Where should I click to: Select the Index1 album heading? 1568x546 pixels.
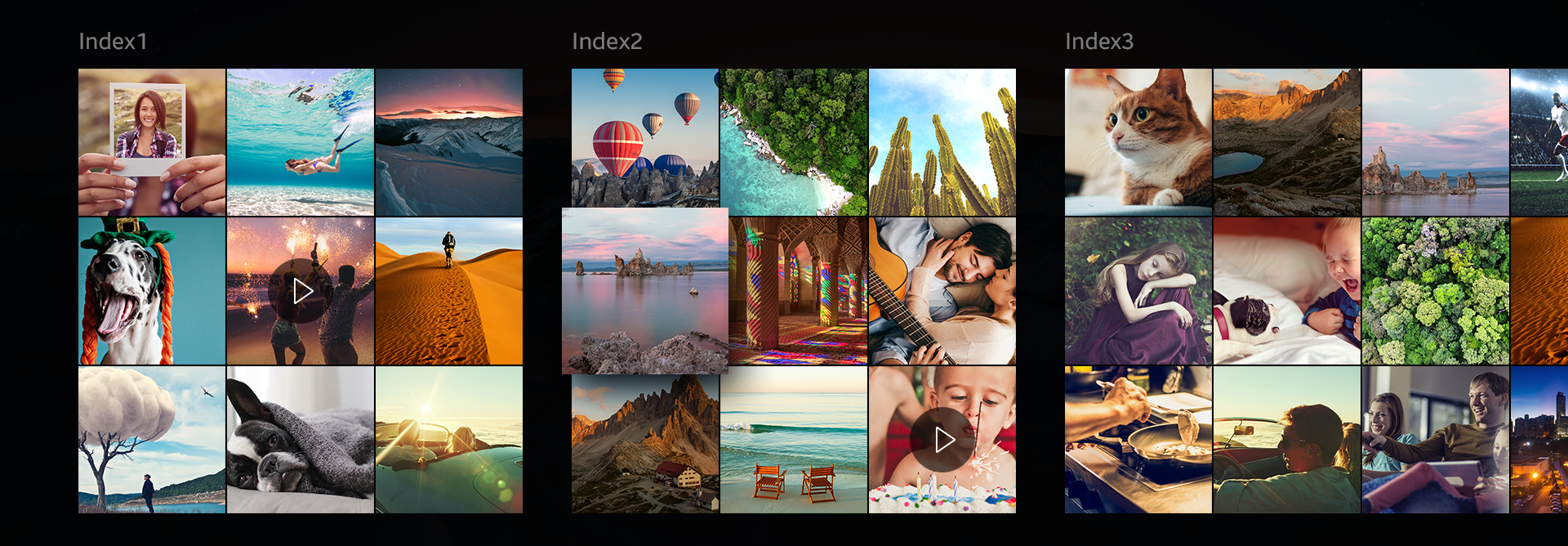113,42
